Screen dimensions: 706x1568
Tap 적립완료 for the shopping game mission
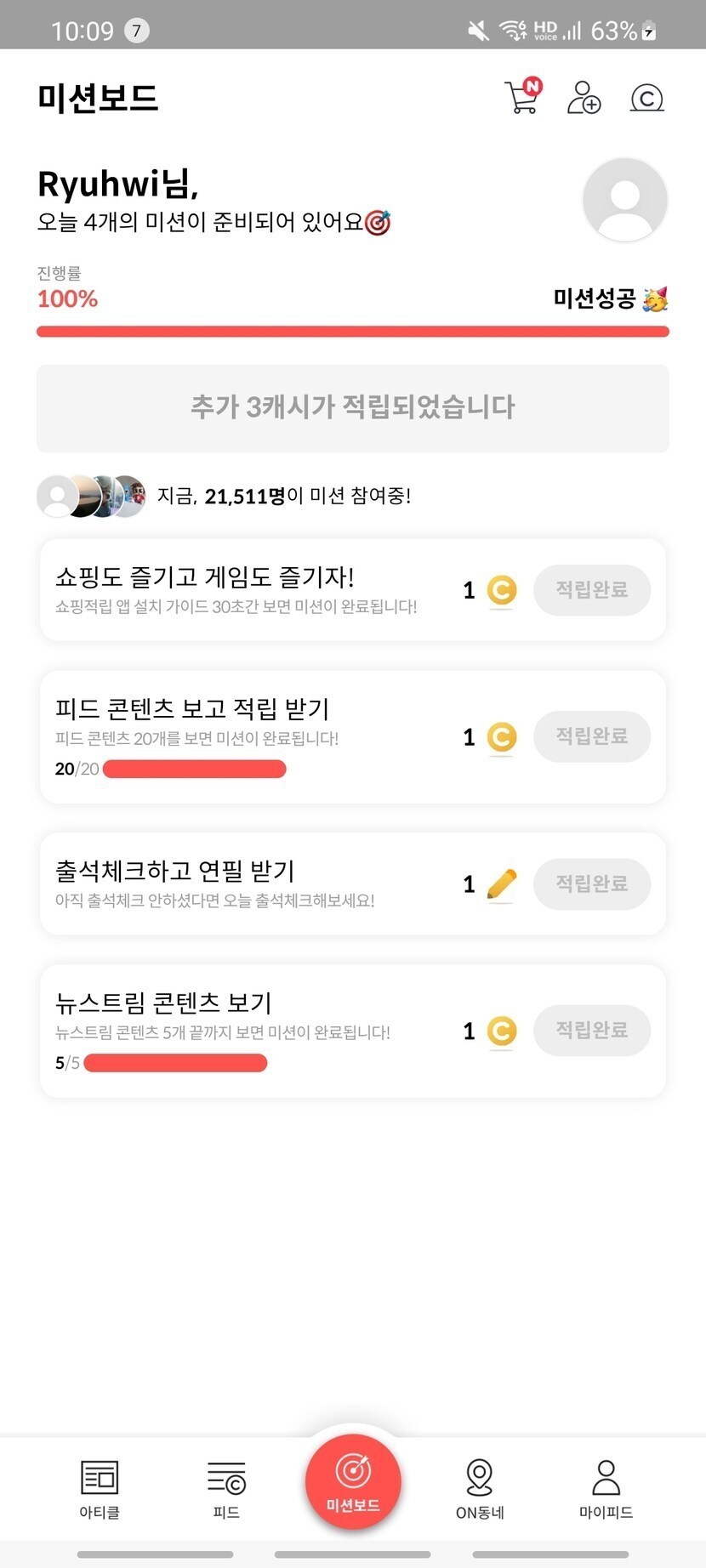coord(591,590)
